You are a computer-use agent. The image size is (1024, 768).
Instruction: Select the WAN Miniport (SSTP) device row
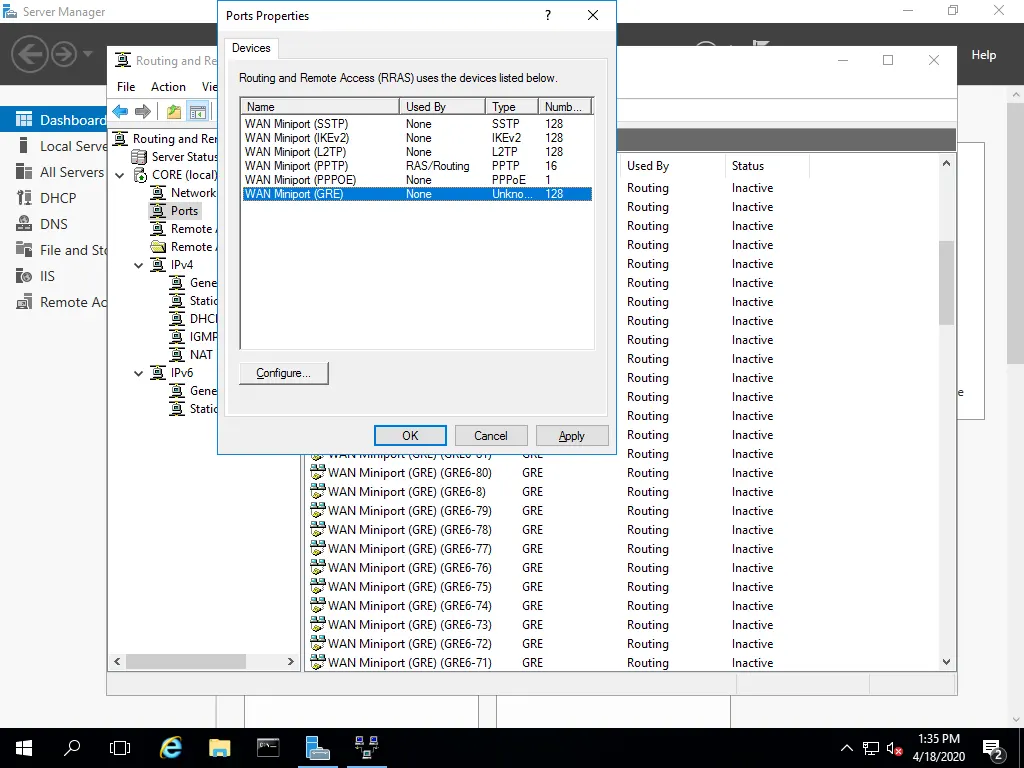[417, 123]
